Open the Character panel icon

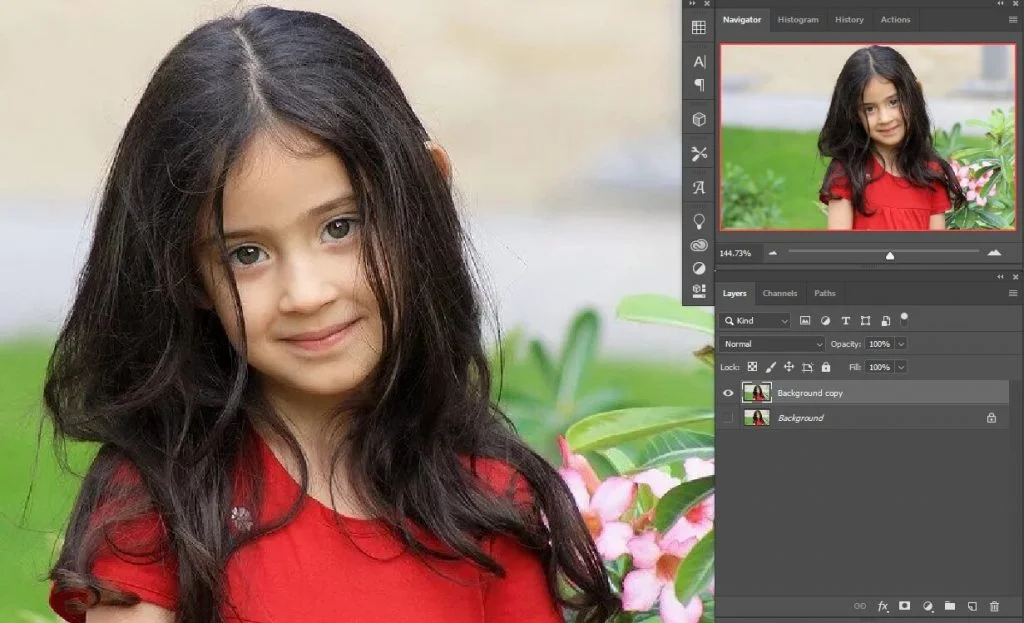pyautogui.click(x=699, y=61)
